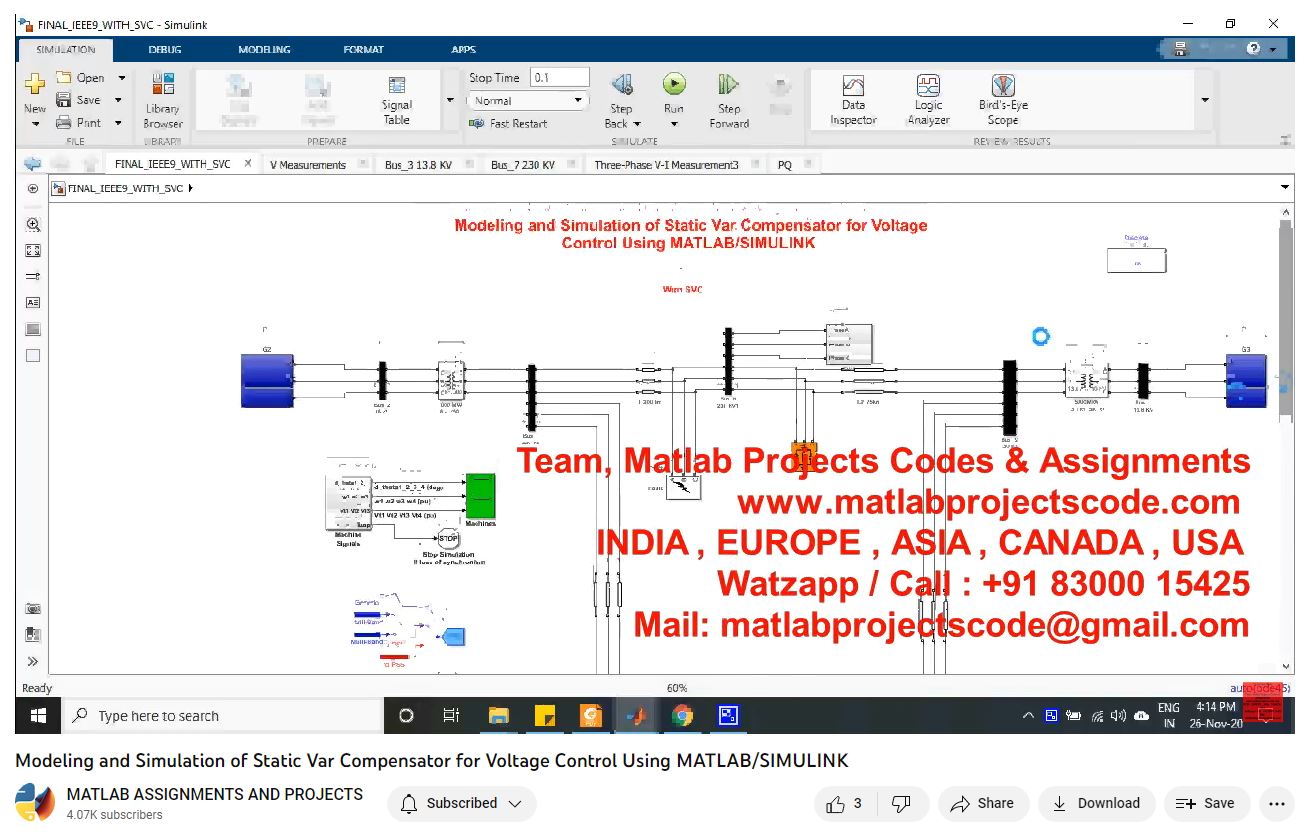Close the FINAL_IEEE9_WITH_SVC tab
The image size is (1305, 837).
coord(248,164)
